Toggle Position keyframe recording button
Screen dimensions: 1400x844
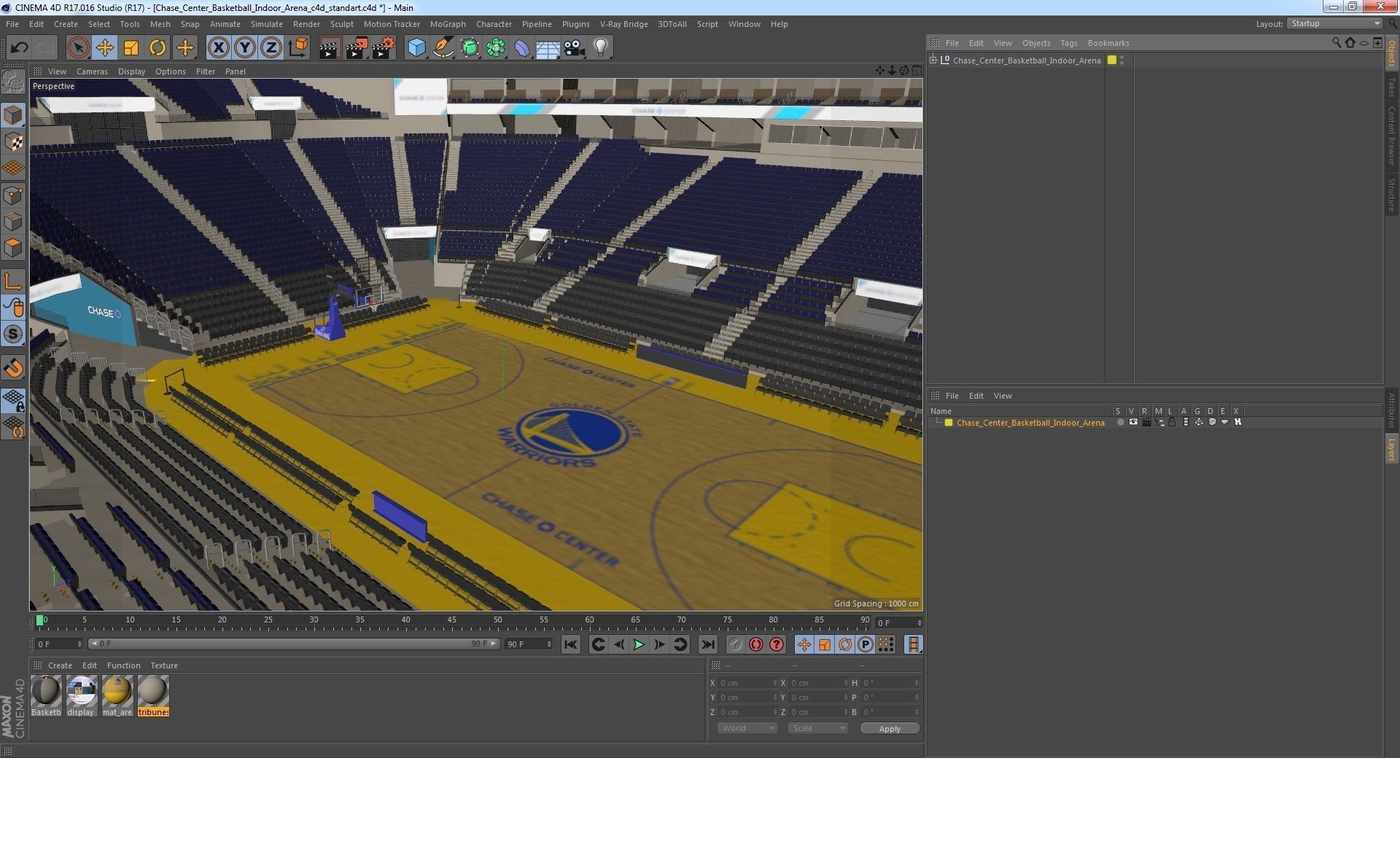pyautogui.click(x=804, y=644)
